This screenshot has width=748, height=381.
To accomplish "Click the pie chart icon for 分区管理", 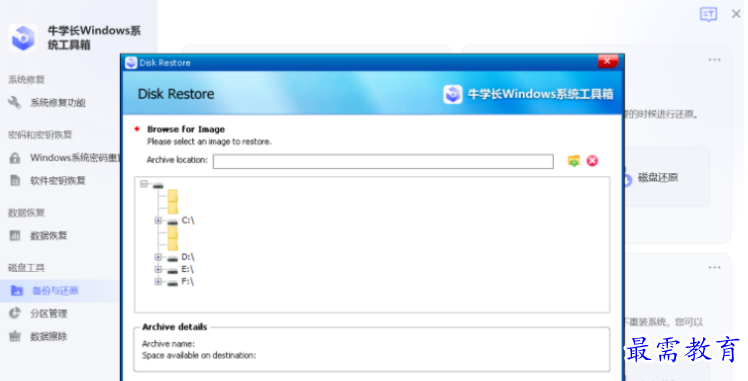I will click(x=15, y=313).
